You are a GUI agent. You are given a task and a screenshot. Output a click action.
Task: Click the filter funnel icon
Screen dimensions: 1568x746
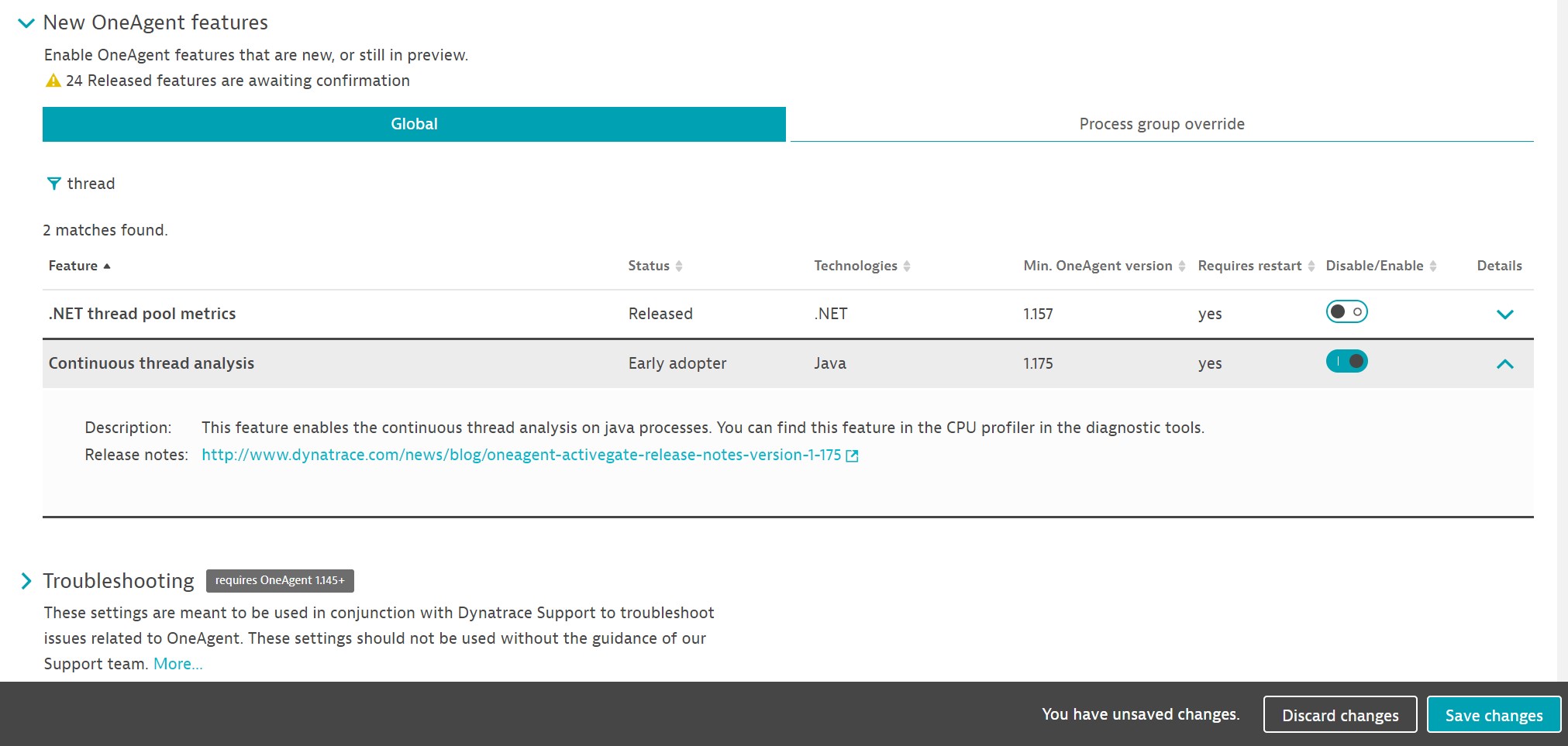click(x=53, y=184)
